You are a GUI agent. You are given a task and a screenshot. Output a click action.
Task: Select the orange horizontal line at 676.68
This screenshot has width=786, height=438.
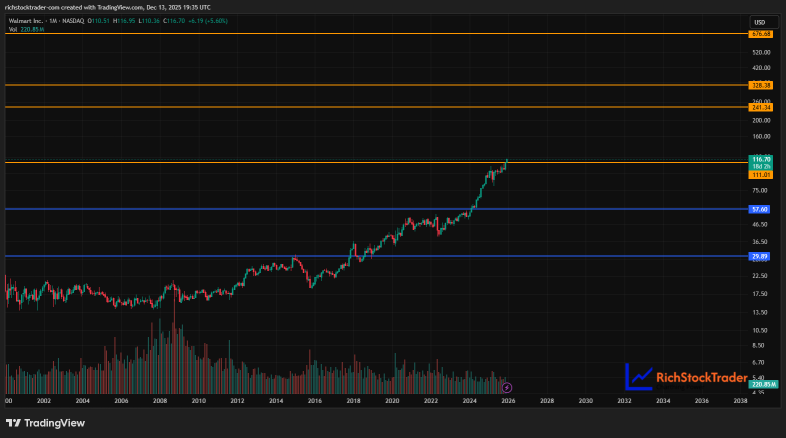click(x=376, y=34)
